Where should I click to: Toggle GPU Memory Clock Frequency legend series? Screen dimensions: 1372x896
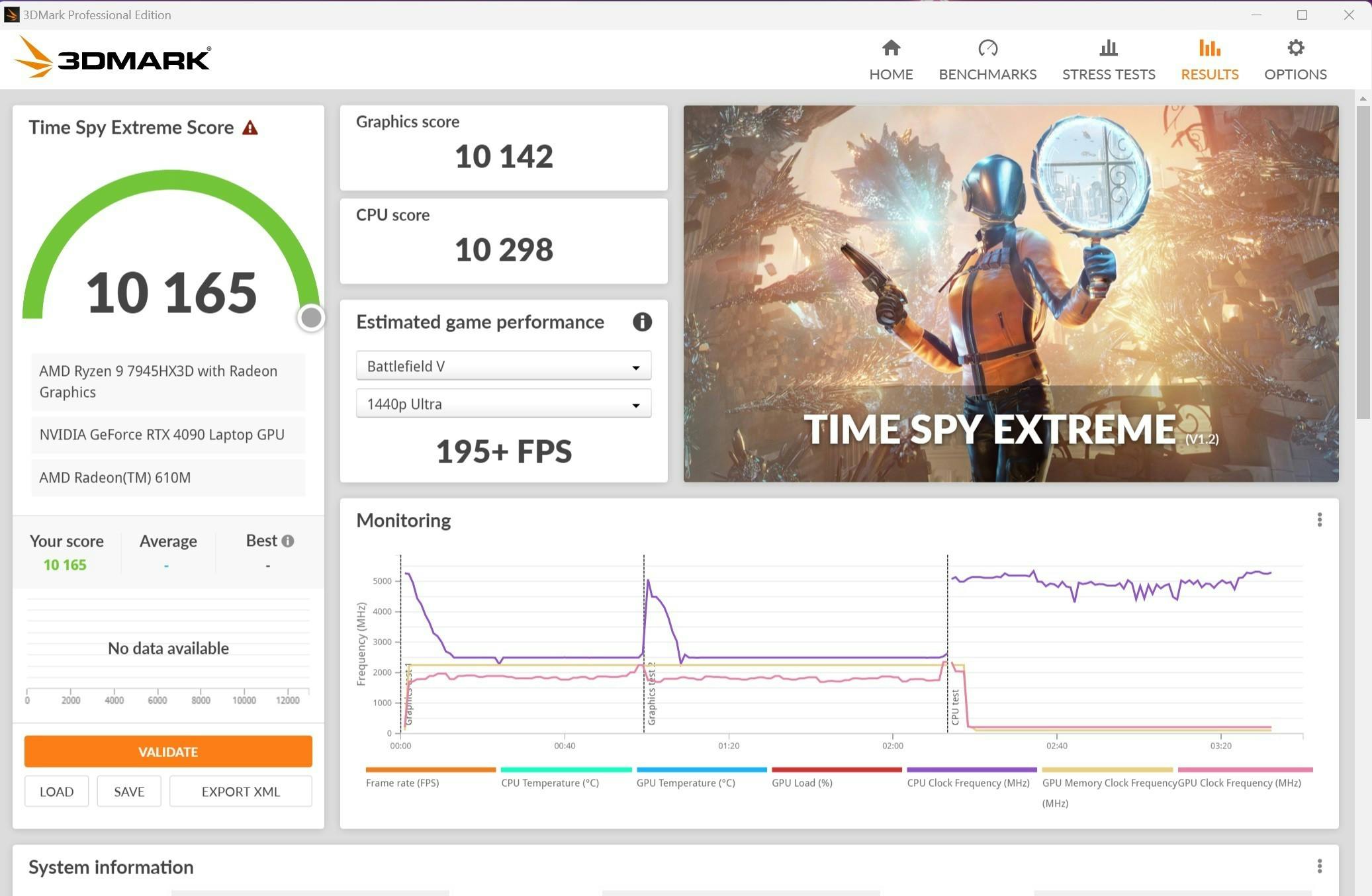point(1107,787)
